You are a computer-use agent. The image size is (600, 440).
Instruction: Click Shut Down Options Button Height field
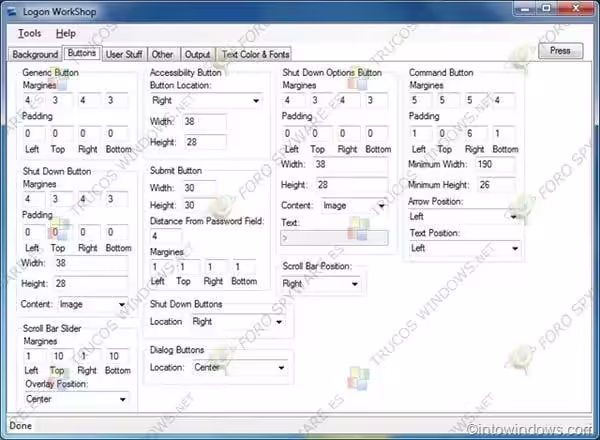[352, 185]
